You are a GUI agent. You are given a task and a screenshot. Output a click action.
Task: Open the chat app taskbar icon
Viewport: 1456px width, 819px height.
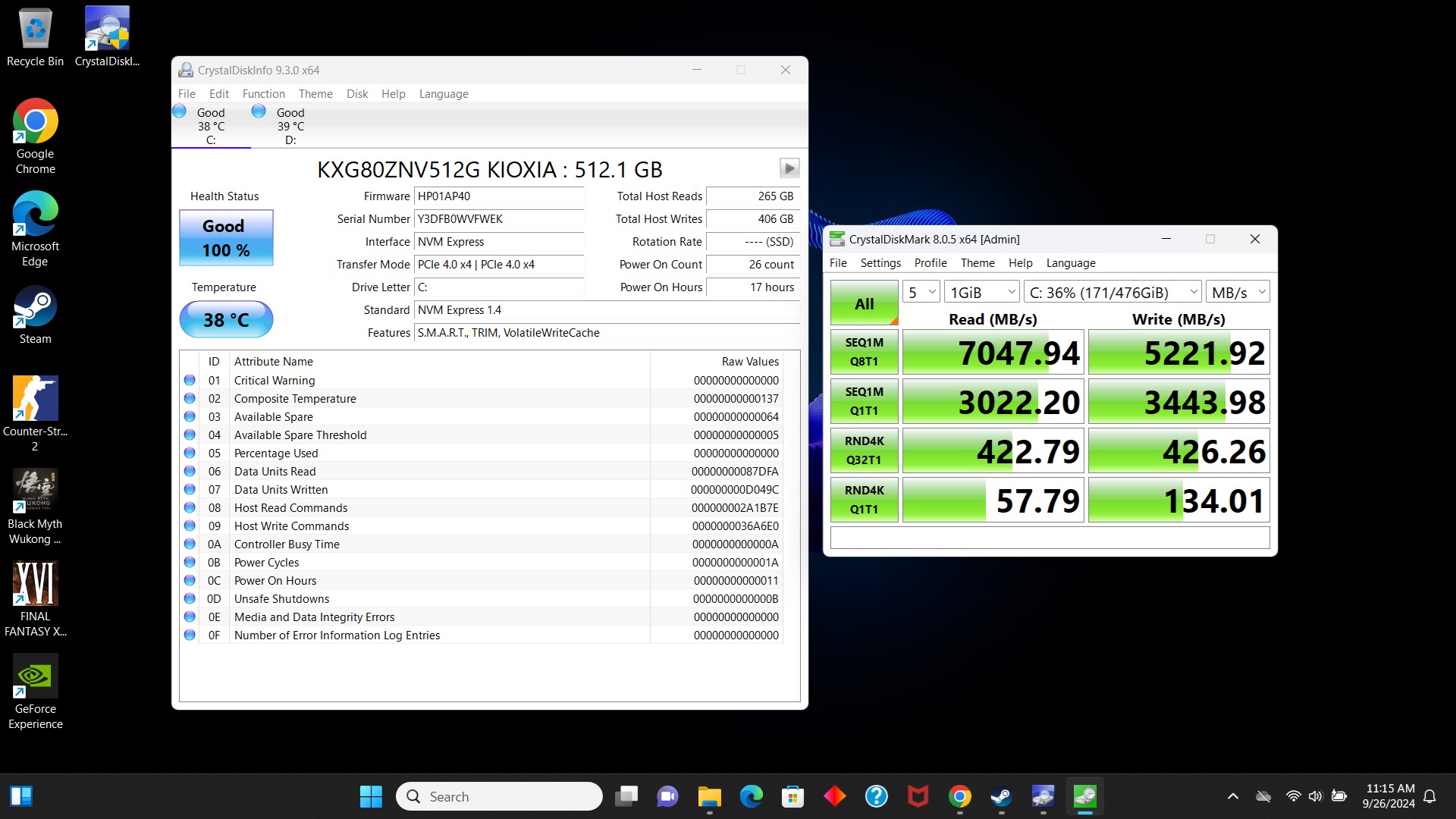[667, 796]
